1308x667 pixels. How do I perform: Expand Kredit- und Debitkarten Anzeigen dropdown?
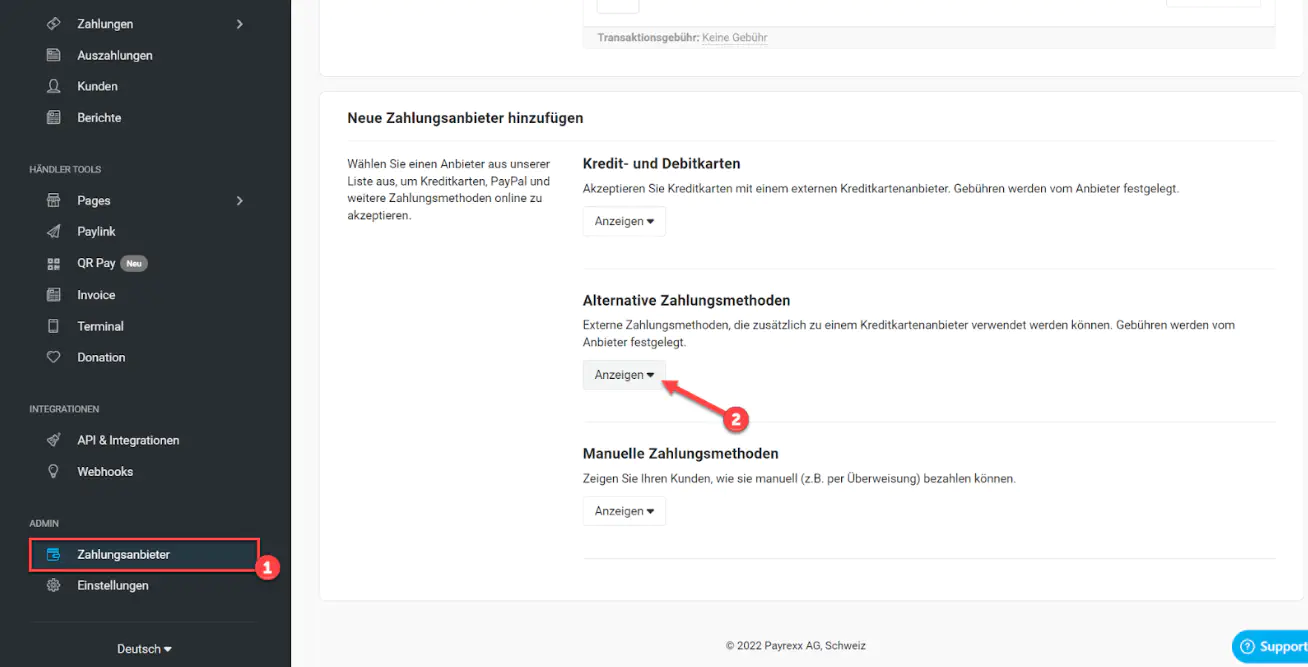(x=624, y=221)
